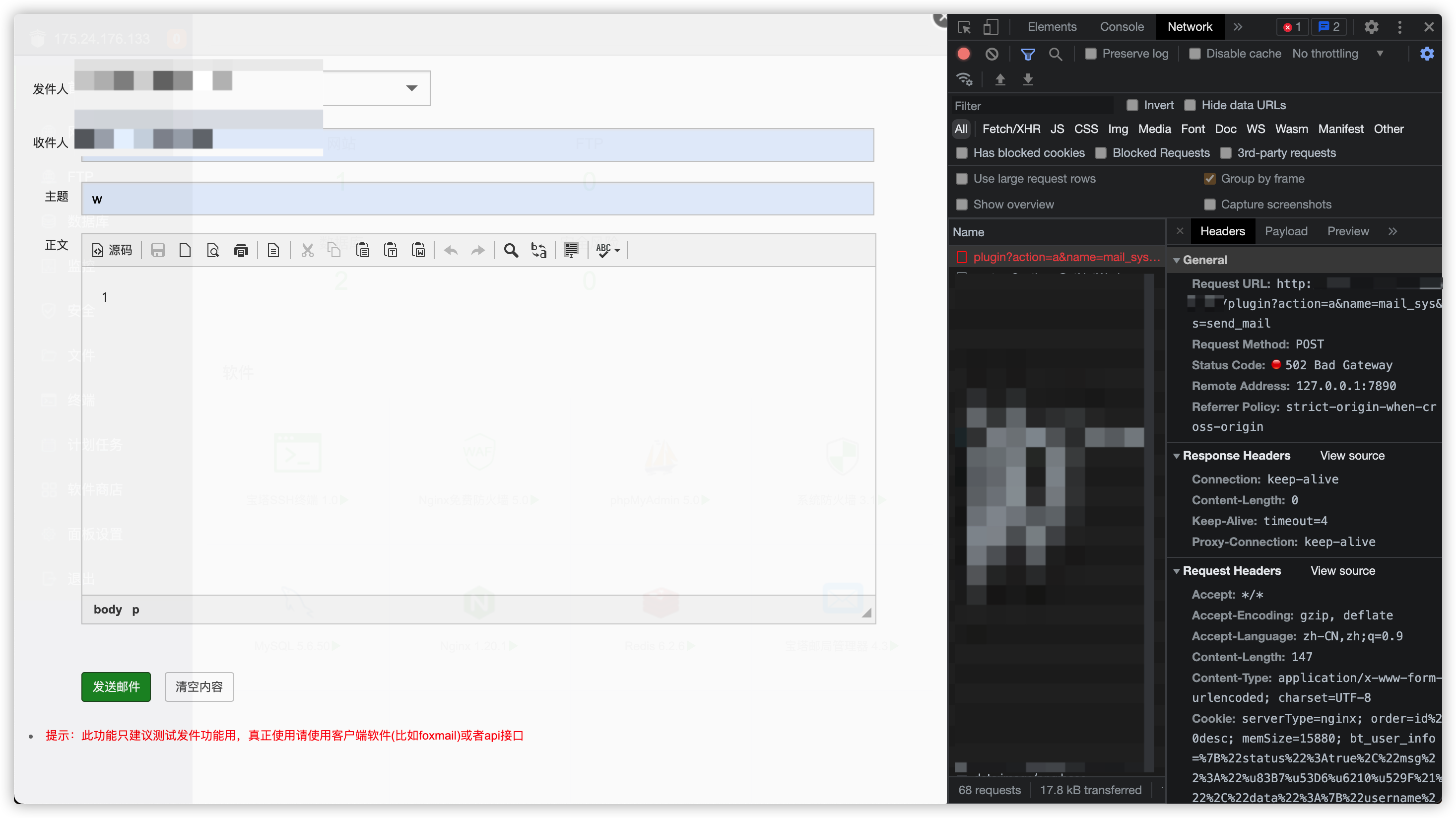This screenshot has width=1456, height=818.
Task: Click the network filter funnel icon
Action: point(1028,54)
